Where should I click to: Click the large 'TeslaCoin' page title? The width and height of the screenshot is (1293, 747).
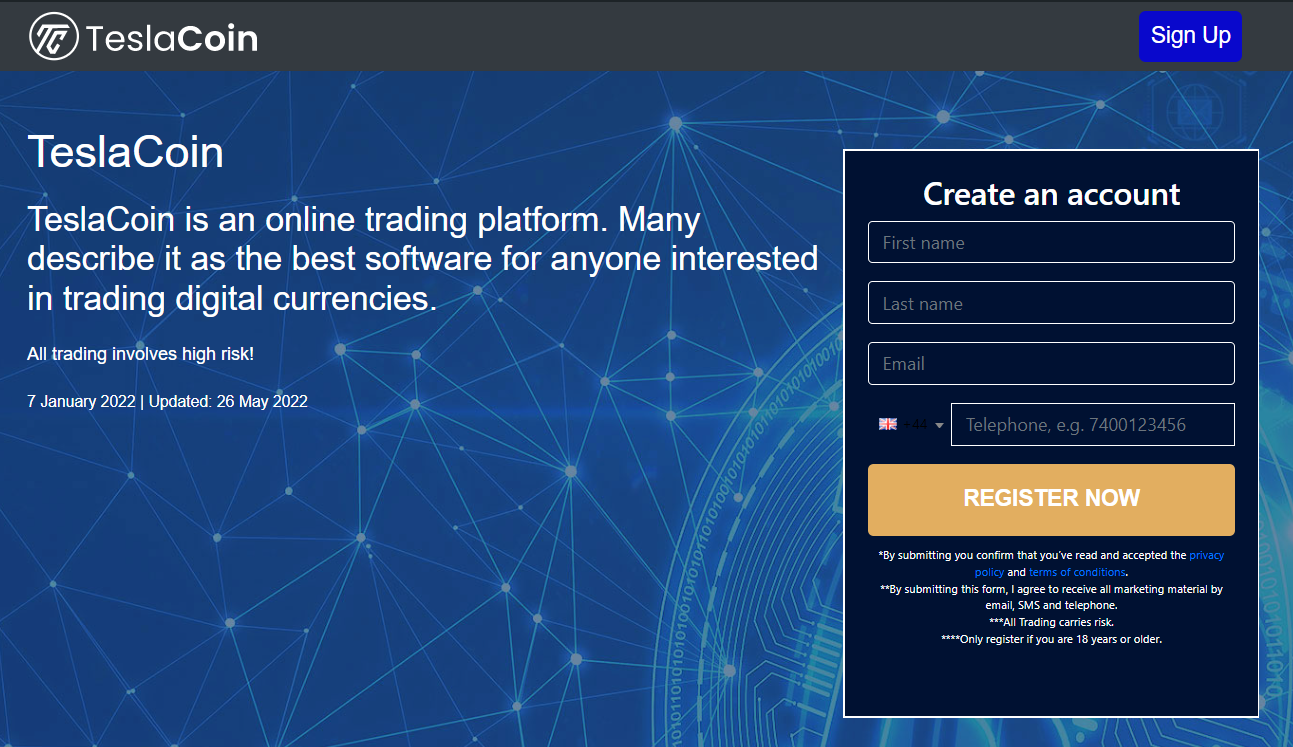tap(125, 152)
